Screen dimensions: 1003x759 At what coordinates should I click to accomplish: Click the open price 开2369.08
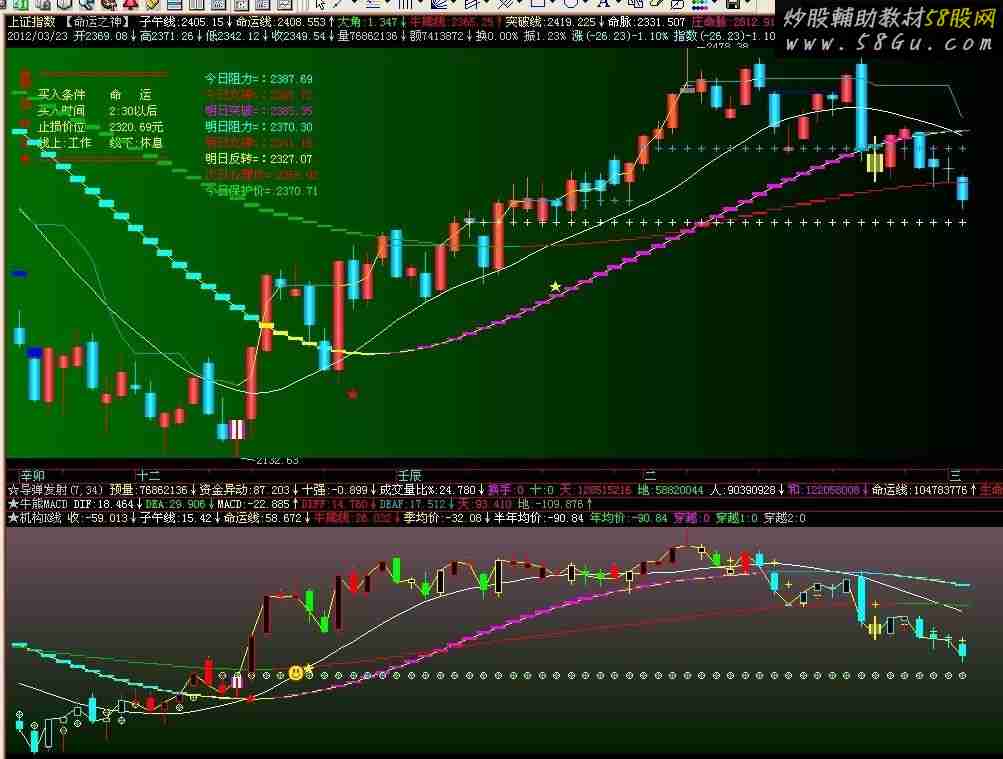click(101, 36)
